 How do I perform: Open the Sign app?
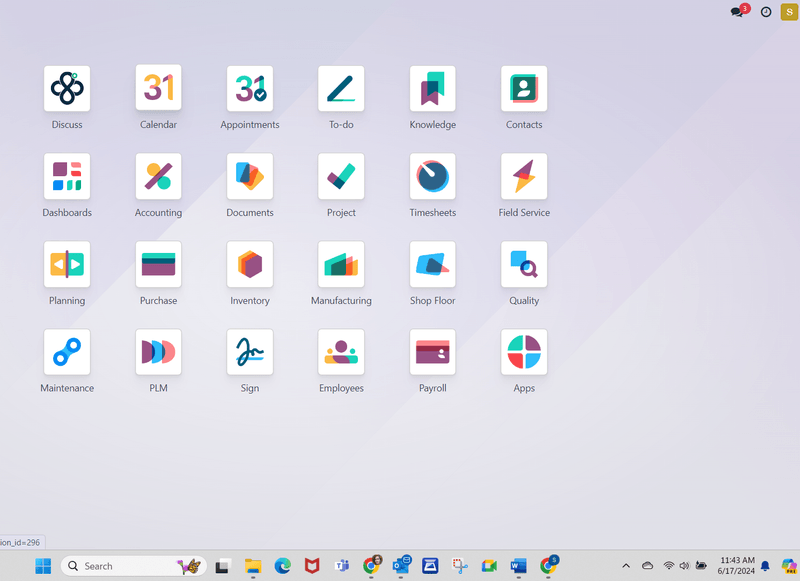pos(249,351)
